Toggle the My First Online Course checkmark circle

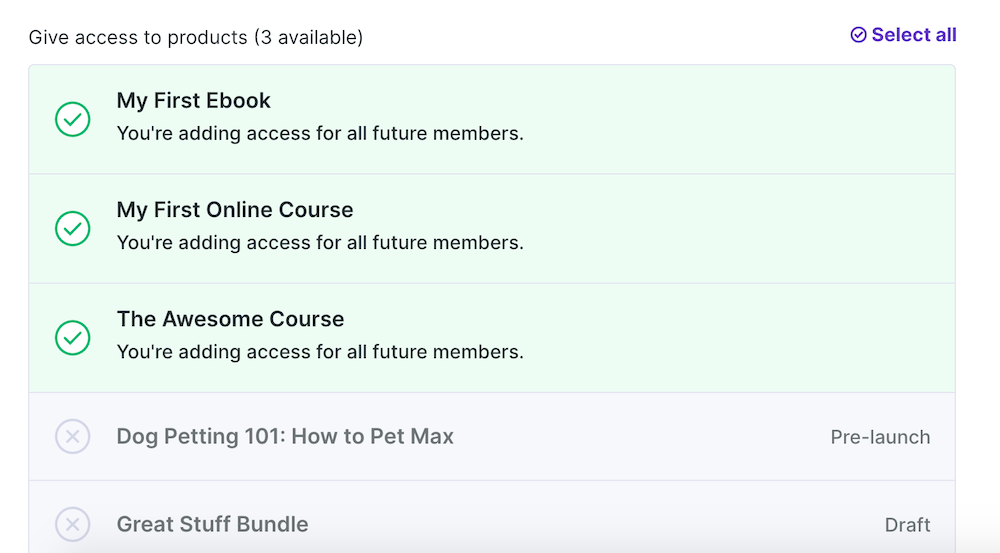pyautogui.click(x=72, y=229)
